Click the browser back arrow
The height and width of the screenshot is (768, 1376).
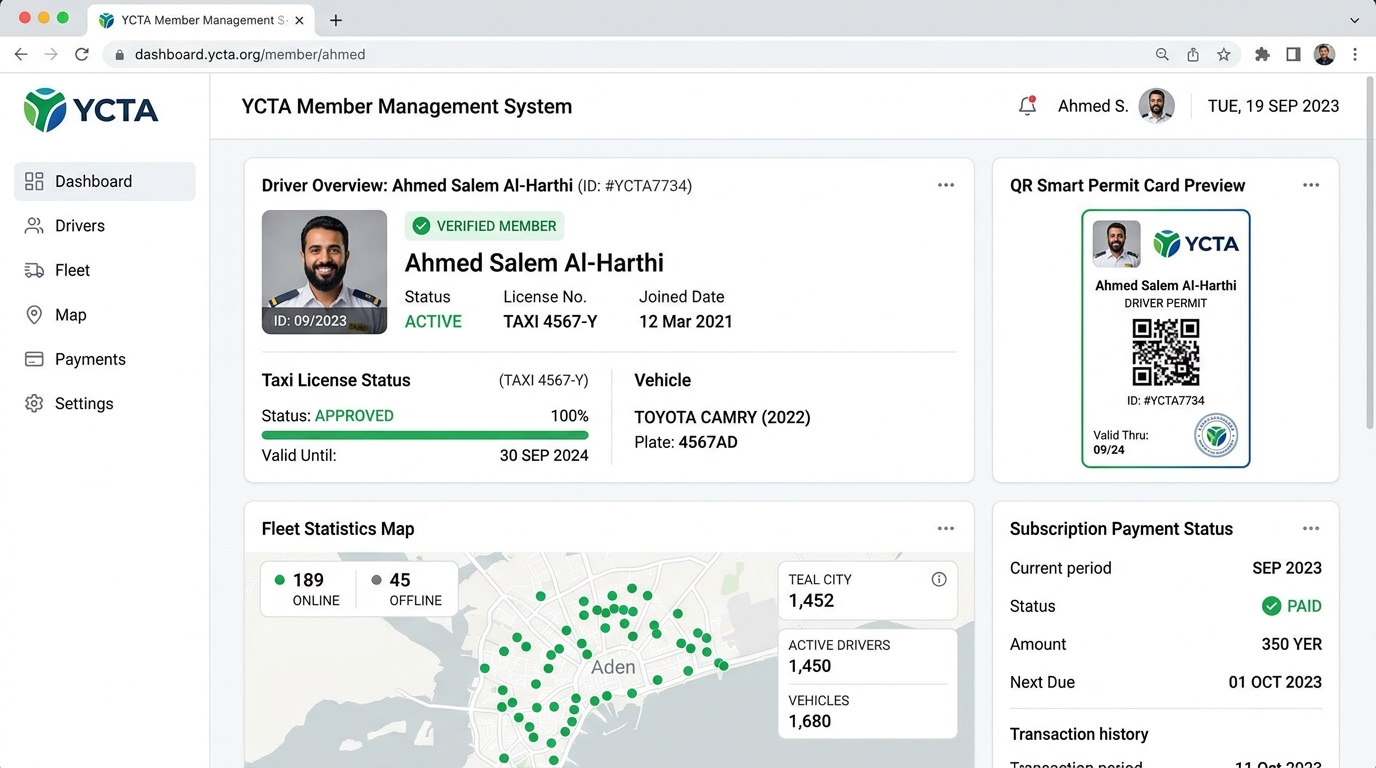click(x=21, y=54)
